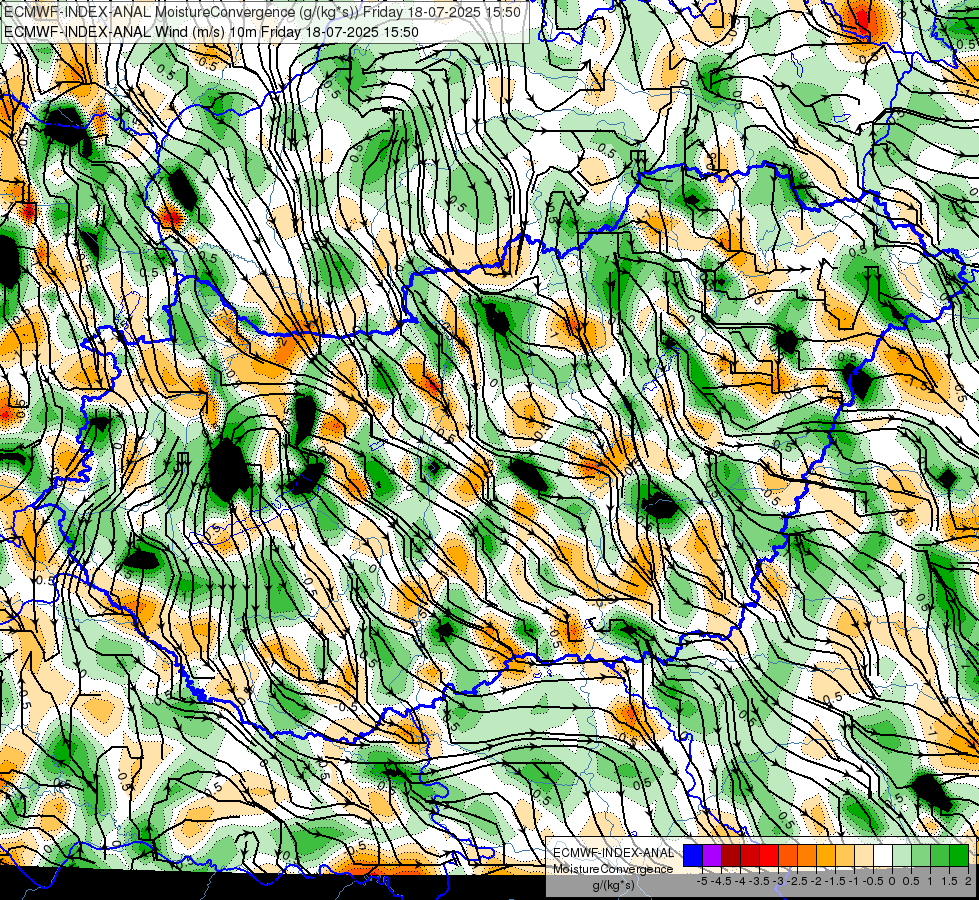Click the legend tick label -0.5
The height and width of the screenshot is (900, 979).
click(873, 881)
